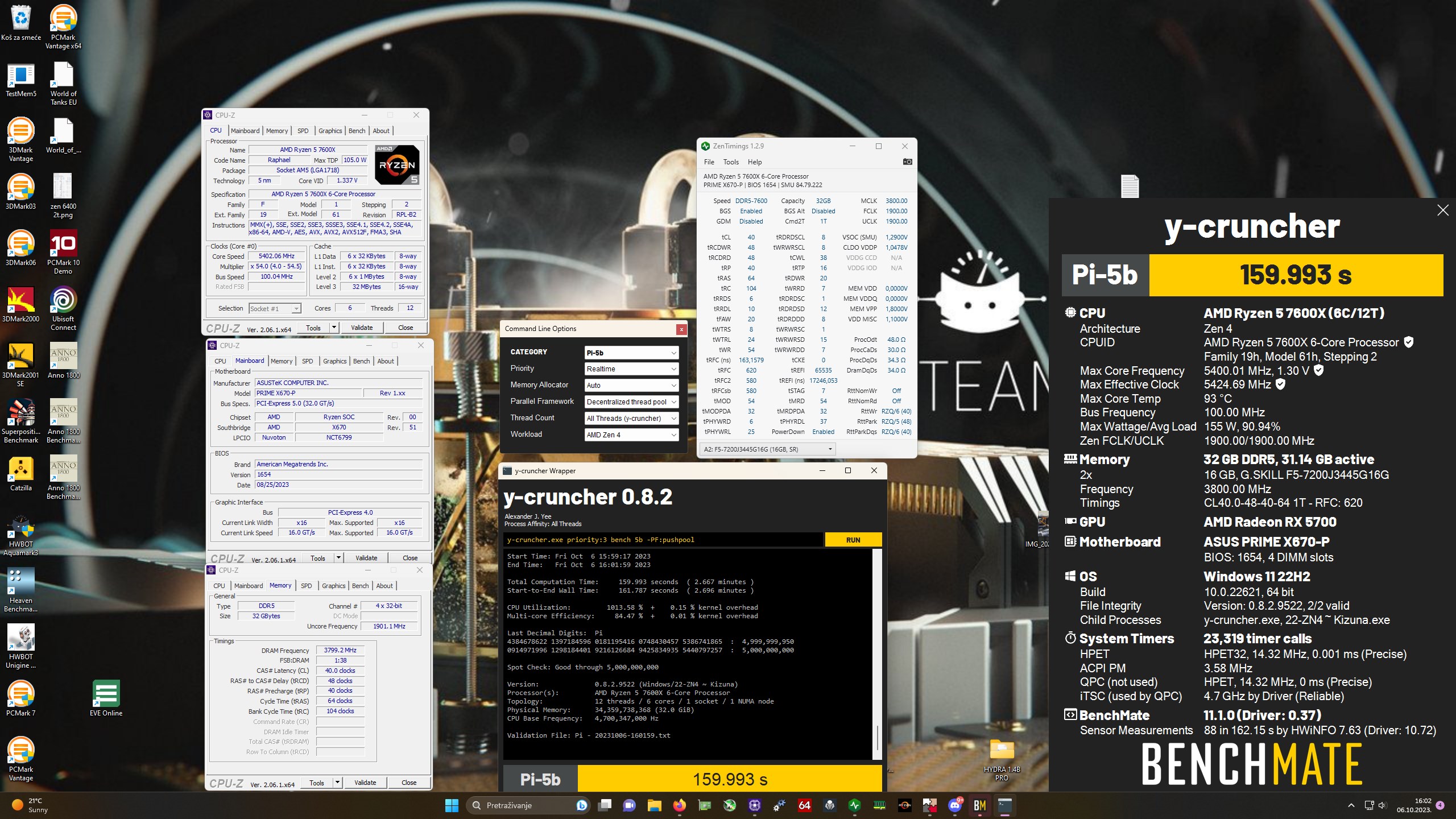Open the Thread Count dropdown

(x=631, y=419)
